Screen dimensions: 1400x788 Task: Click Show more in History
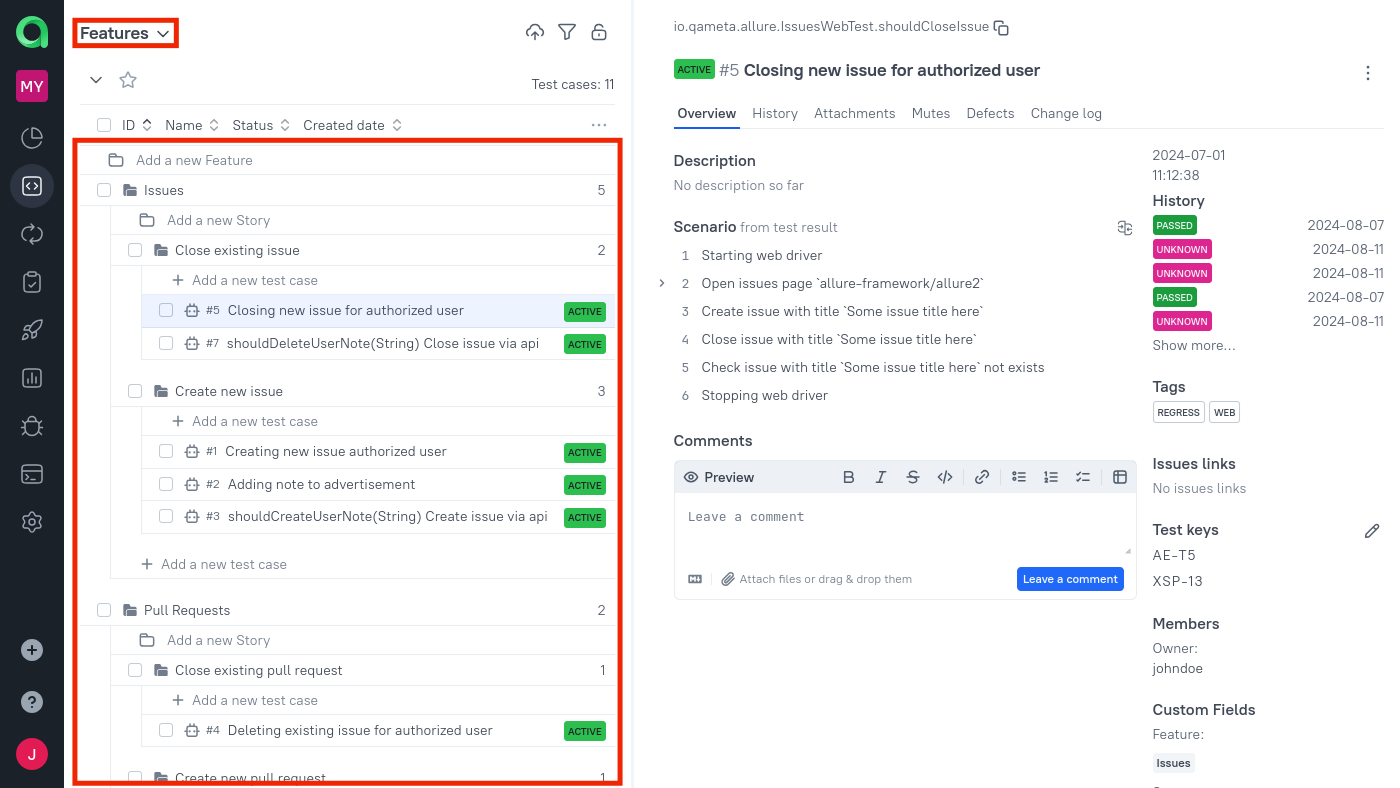click(x=1194, y=345)
